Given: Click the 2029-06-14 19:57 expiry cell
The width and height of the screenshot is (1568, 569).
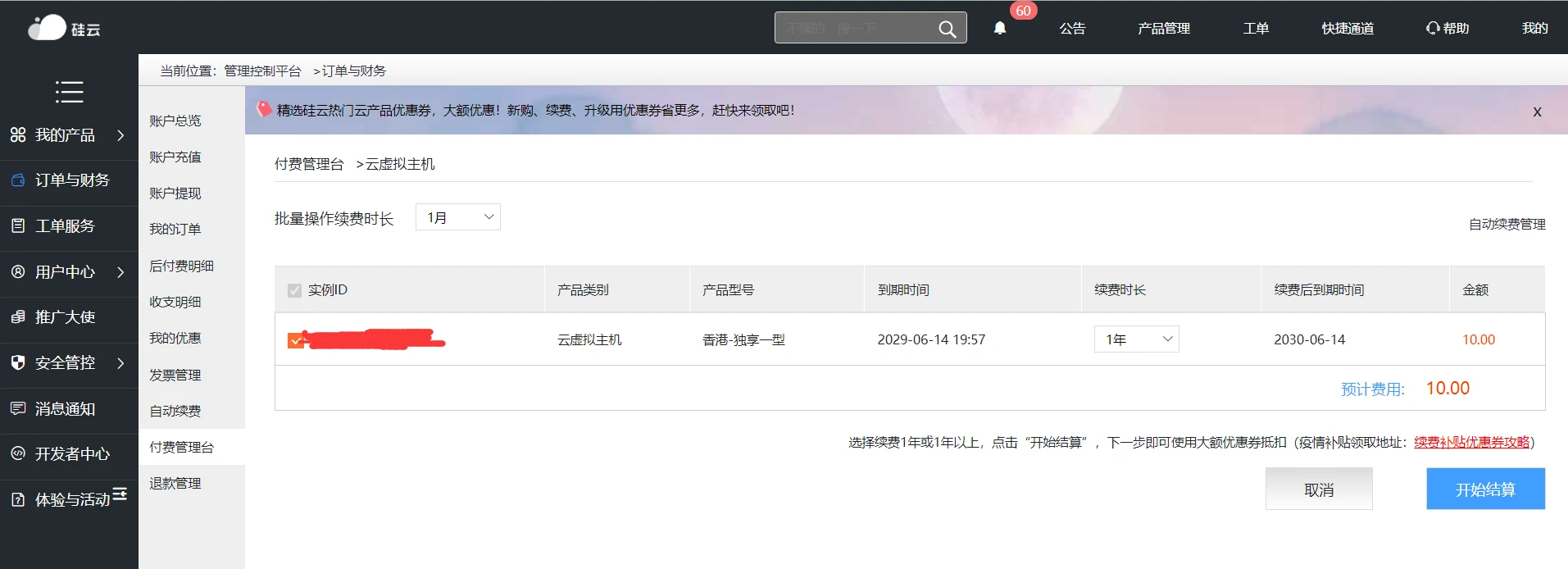Looking at the screenshot, I should [931, 339].
